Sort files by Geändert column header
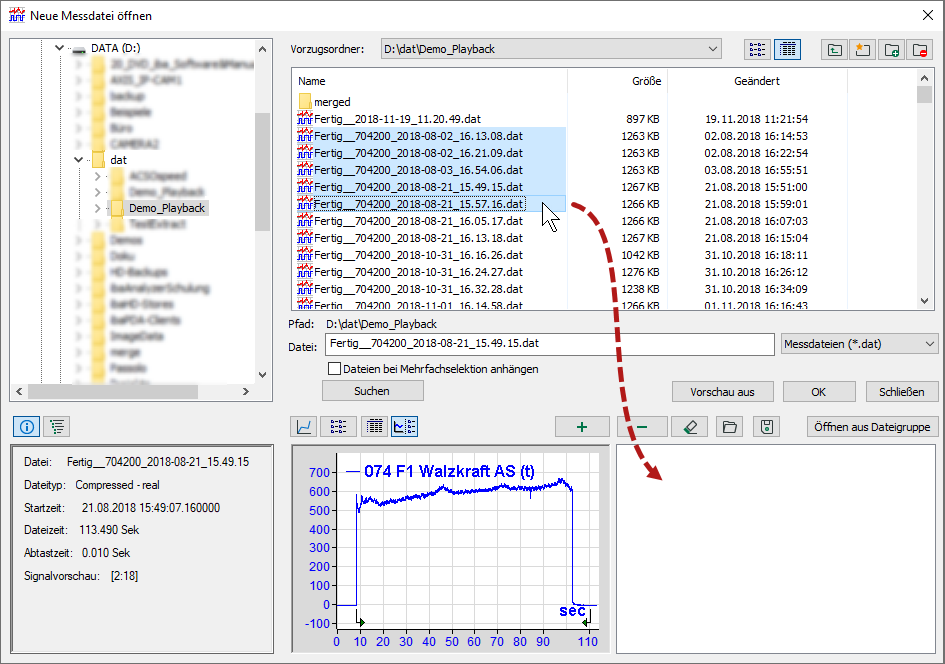Viewport: 945px width, 664px height. 757,81
